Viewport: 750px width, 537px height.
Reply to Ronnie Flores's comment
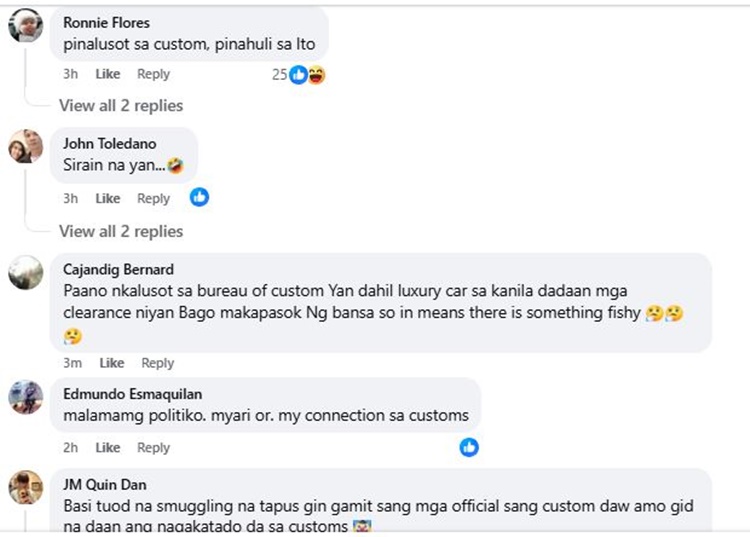[153, 74]
